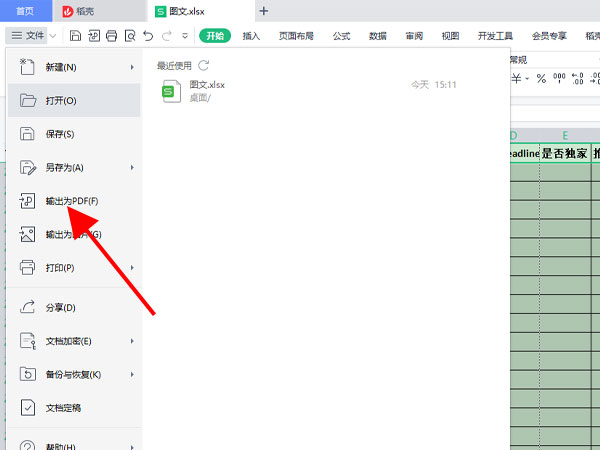
Task: Choose 输出为PDF(F) menu item
Action: (74, 201)
